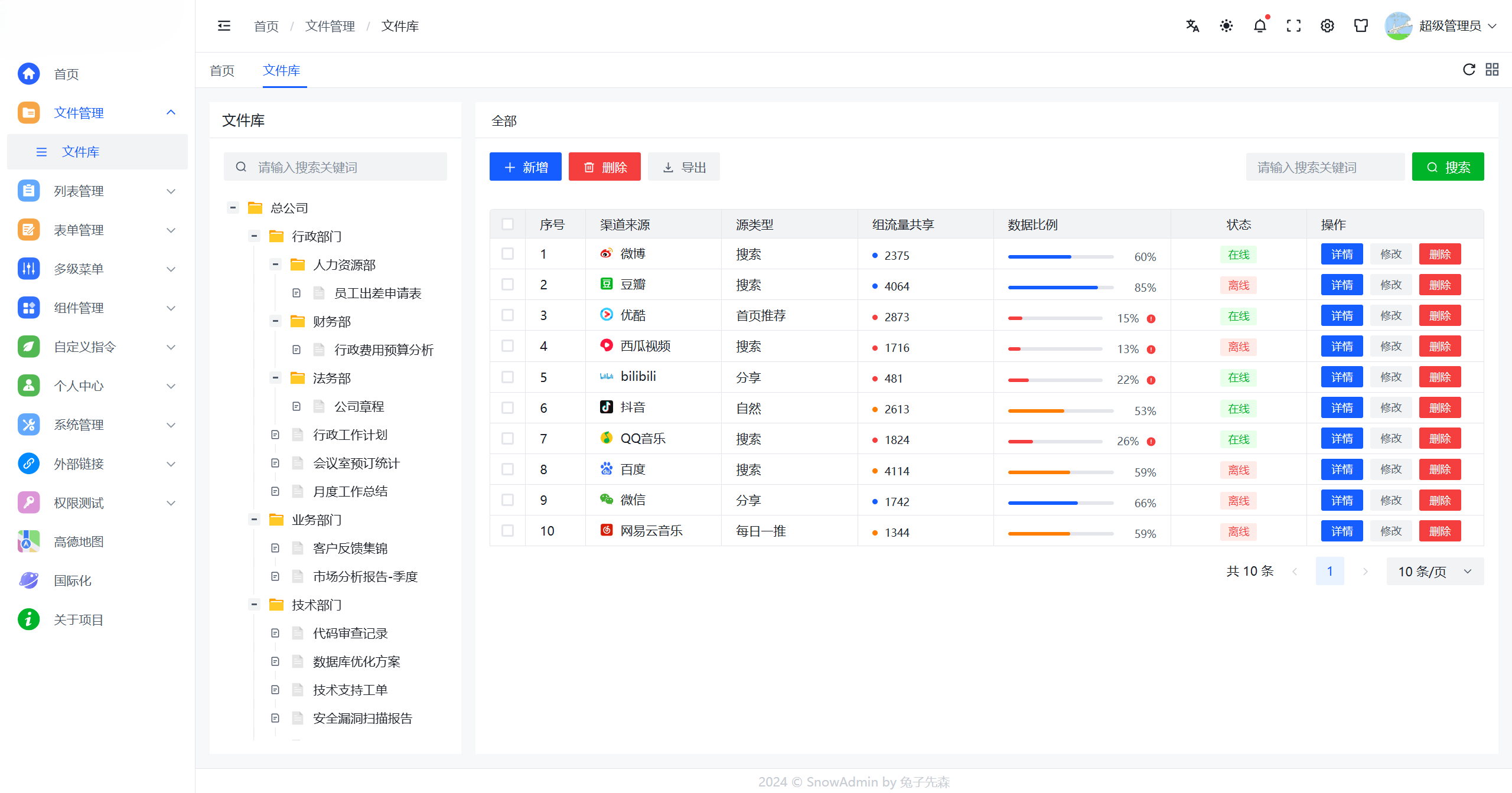Export data with the 导出 button

[x=683, y=167]
